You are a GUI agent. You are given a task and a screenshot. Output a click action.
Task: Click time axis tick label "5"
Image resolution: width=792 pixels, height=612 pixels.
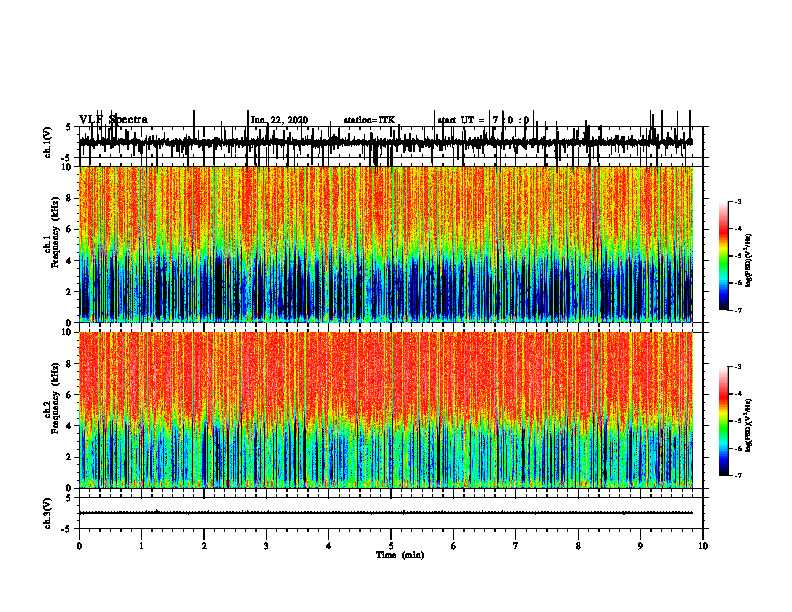coord(391,546)
